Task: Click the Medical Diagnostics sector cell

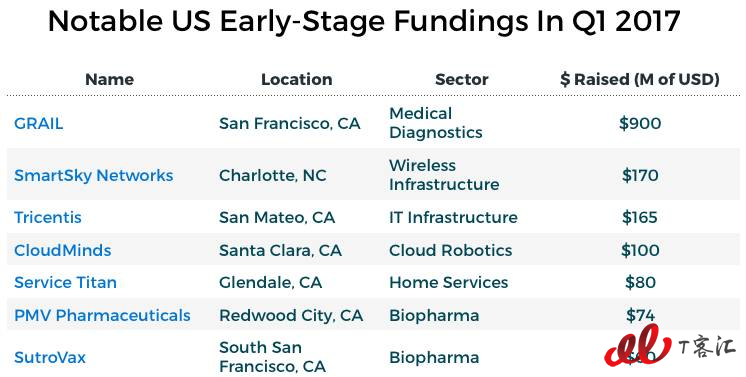Action: click(x=436, y=123)
